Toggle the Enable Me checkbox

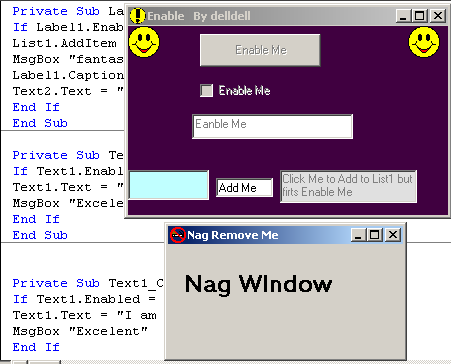click(206, 90)
